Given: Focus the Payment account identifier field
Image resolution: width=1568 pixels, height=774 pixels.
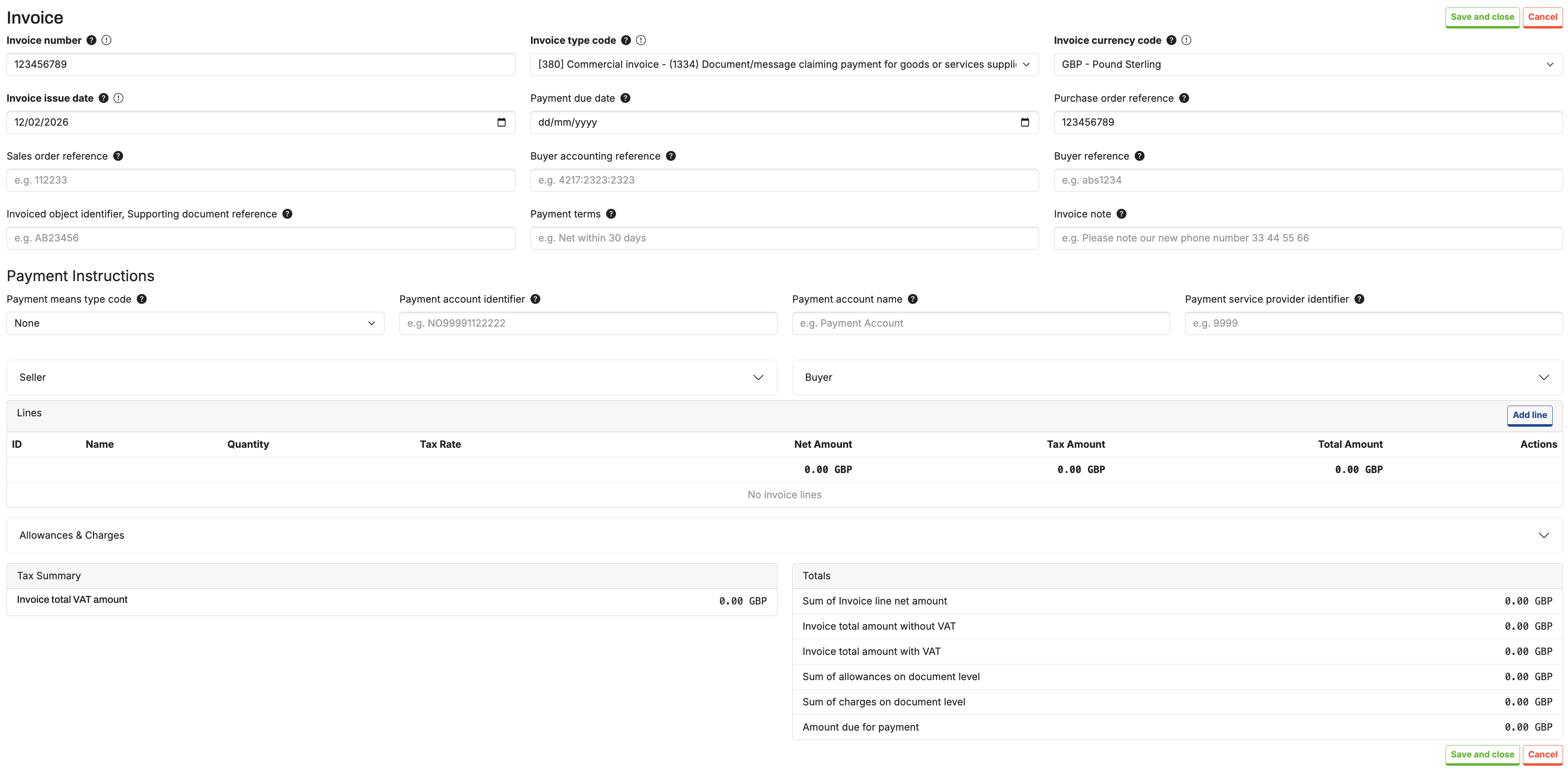Looking at the screenshot, I should coord(588,323).
